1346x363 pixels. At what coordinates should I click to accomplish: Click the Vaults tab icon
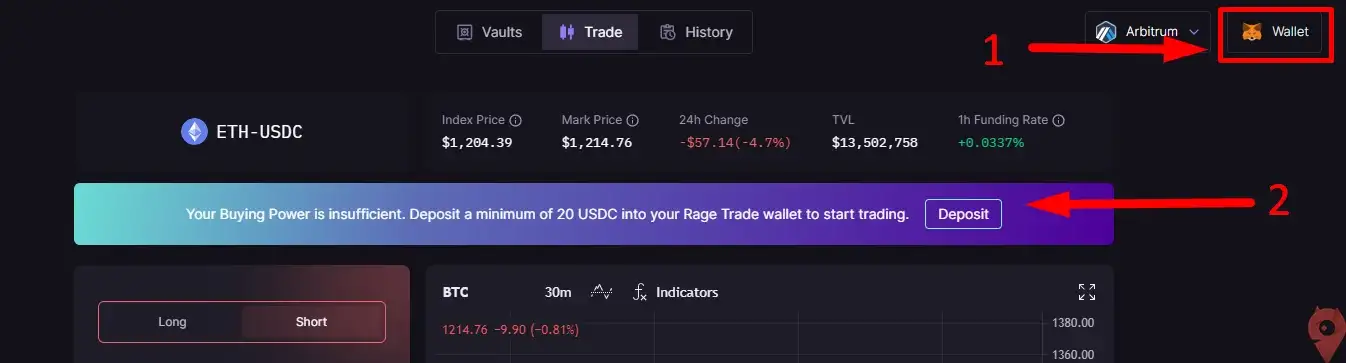[464, 32]
